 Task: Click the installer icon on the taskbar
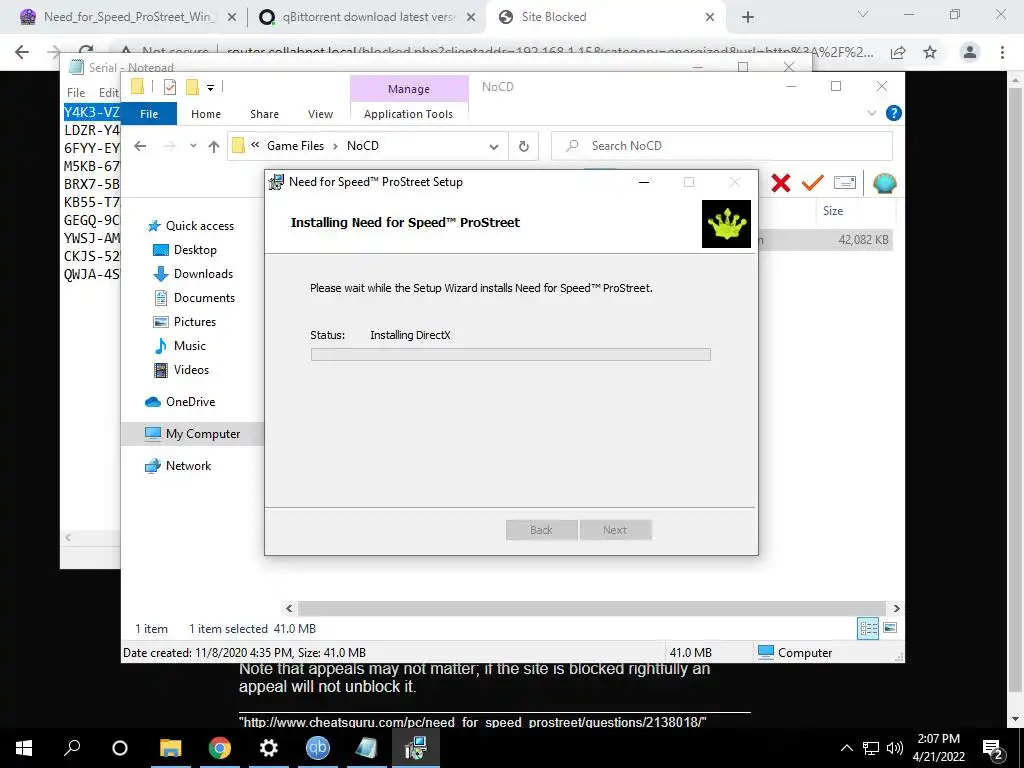[x=415, y=748]
